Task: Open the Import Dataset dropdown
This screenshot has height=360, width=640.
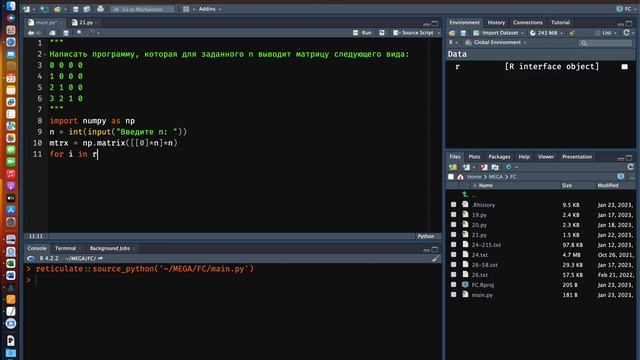Action: click(499, 33)
